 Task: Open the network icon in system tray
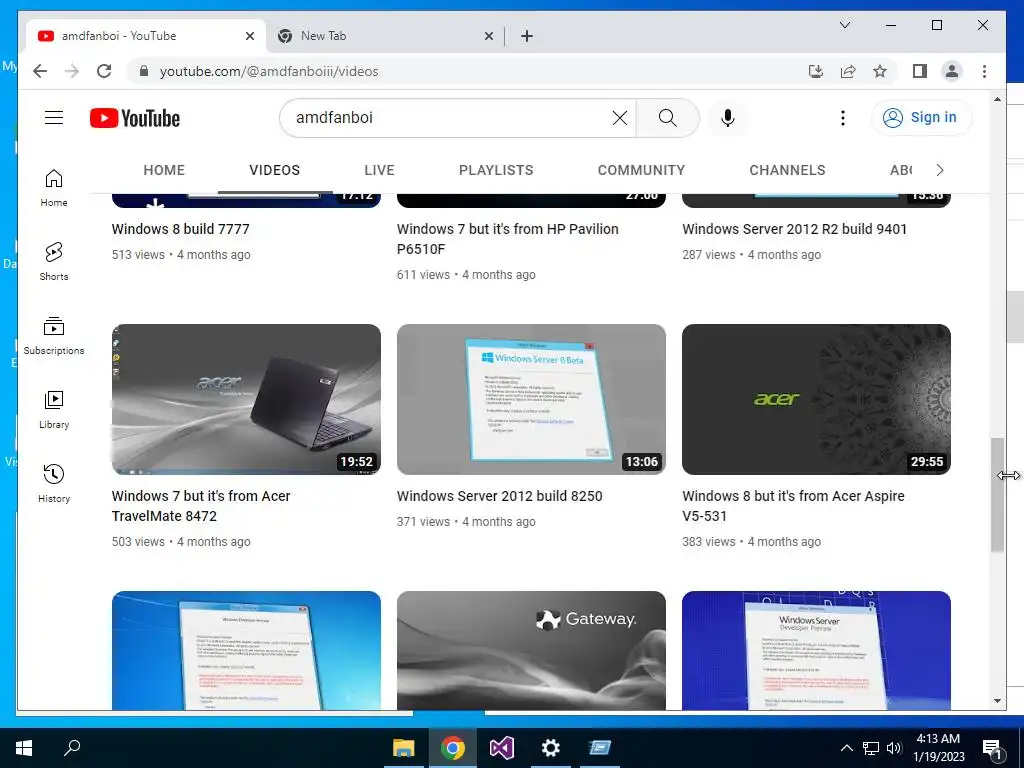(871, 748)
